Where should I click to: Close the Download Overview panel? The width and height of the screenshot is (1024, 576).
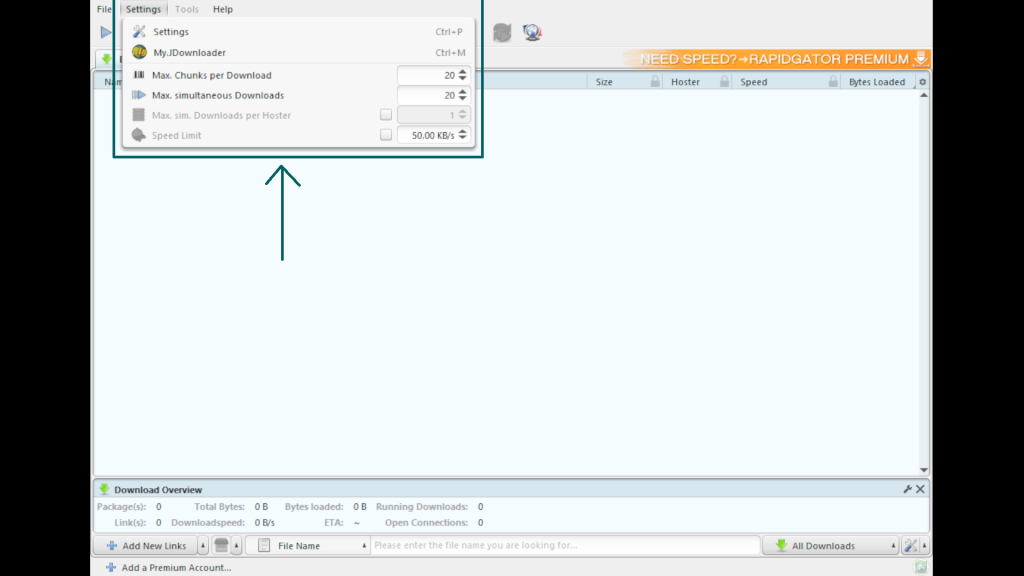tap(920, 489)
